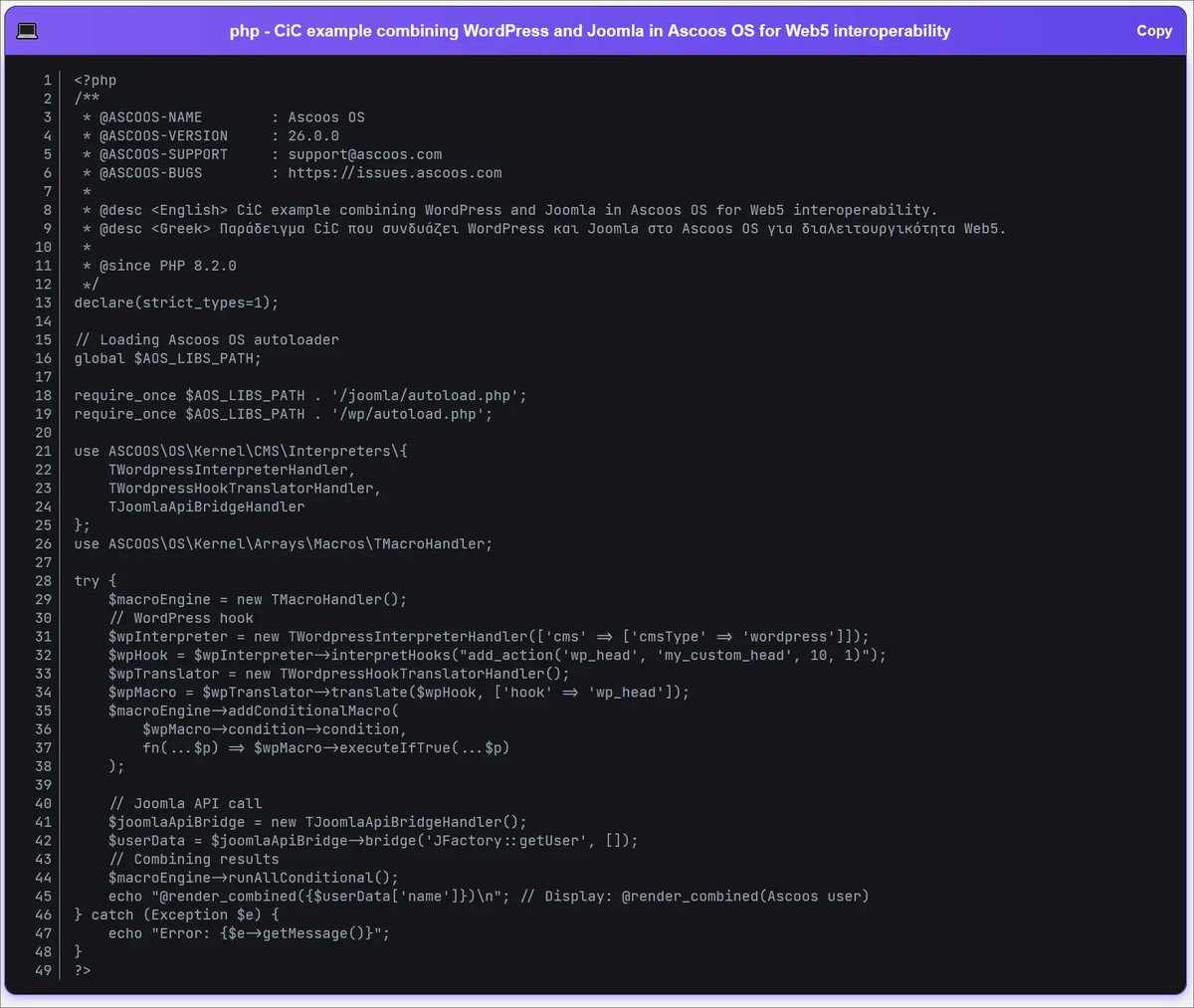
Task: Click the code block title text
Action: pos(590,31)
